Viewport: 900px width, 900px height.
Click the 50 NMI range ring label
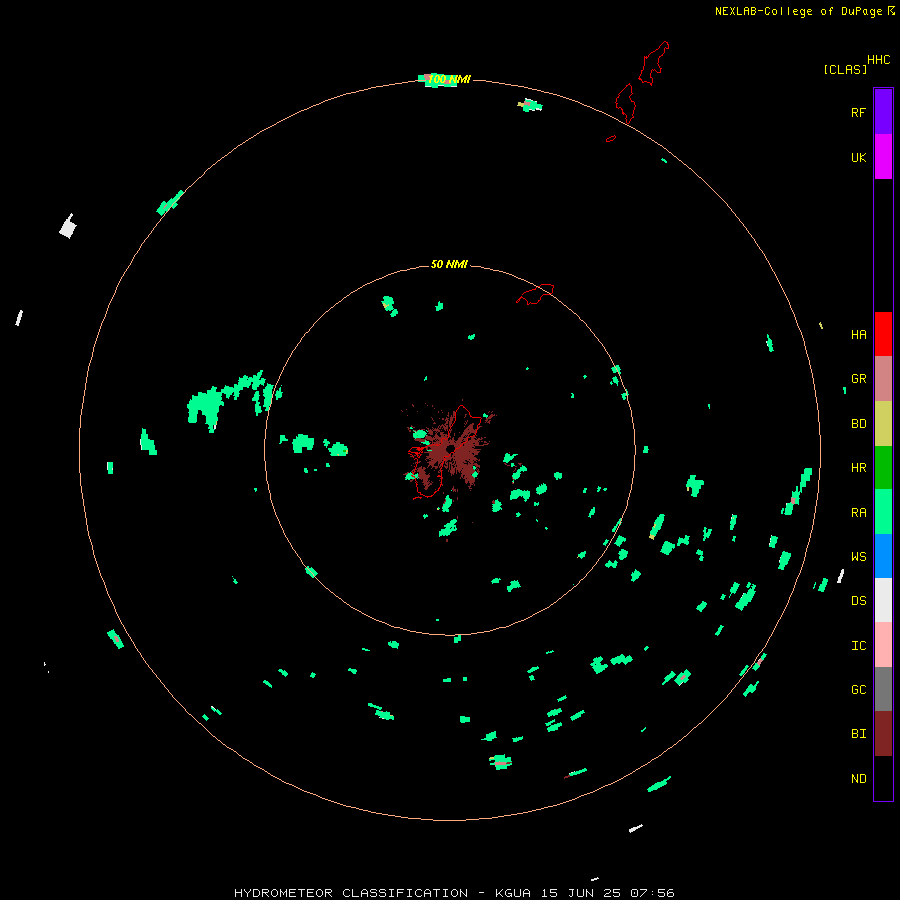449,264
